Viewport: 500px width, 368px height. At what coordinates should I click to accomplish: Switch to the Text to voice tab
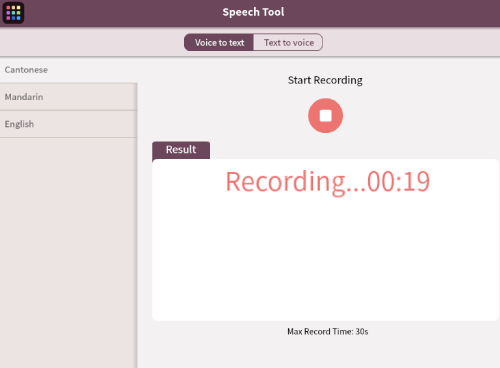tap(288, 42)
